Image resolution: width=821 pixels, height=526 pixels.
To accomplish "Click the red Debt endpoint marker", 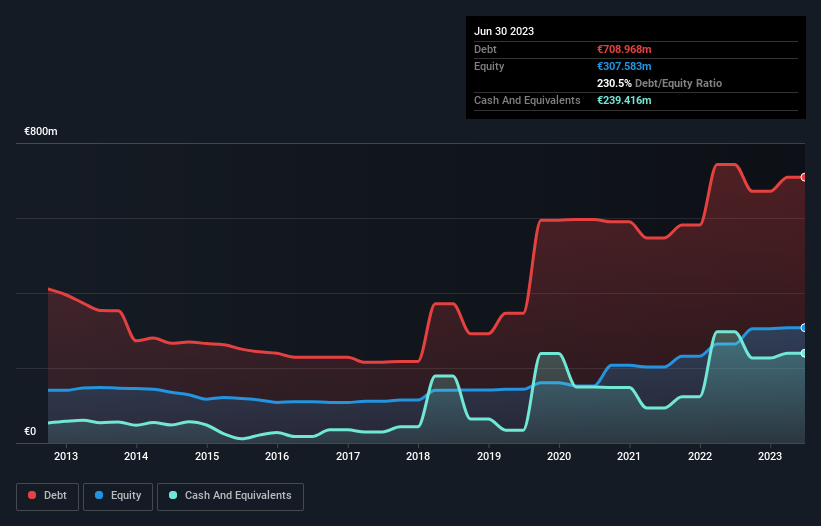I will (804, 177).
